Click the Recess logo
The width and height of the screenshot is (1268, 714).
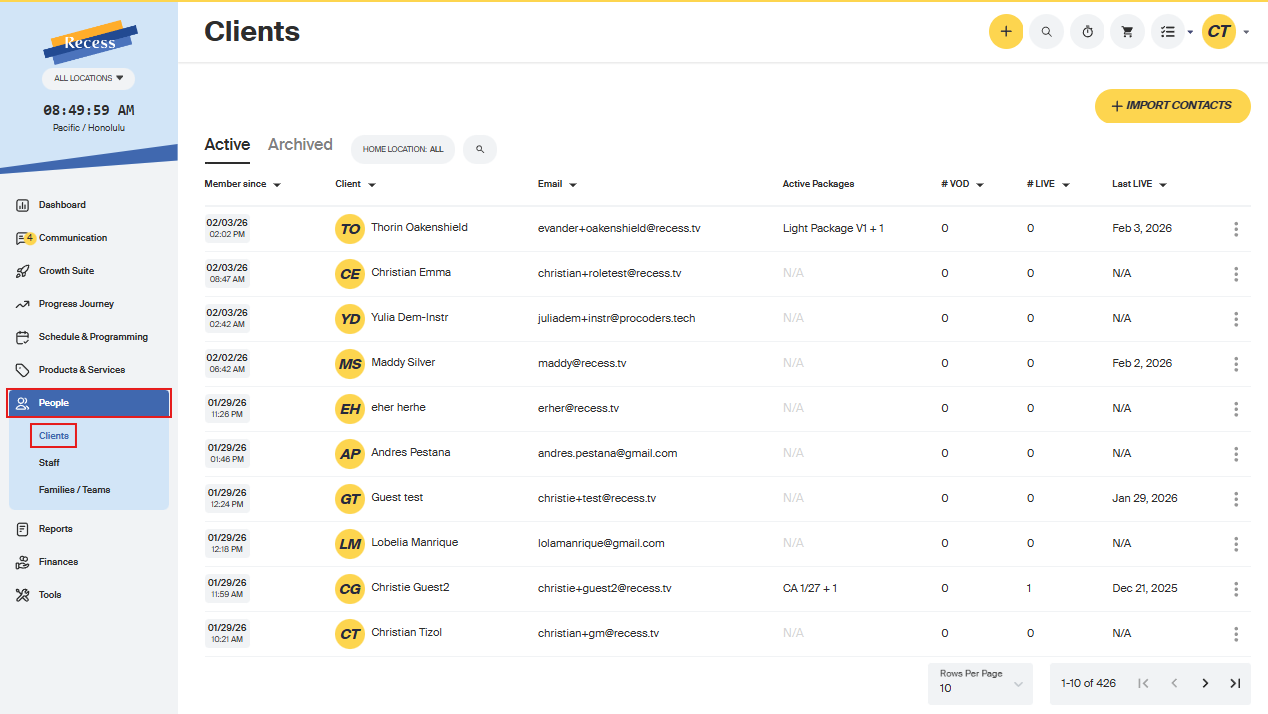coord(90,42)
